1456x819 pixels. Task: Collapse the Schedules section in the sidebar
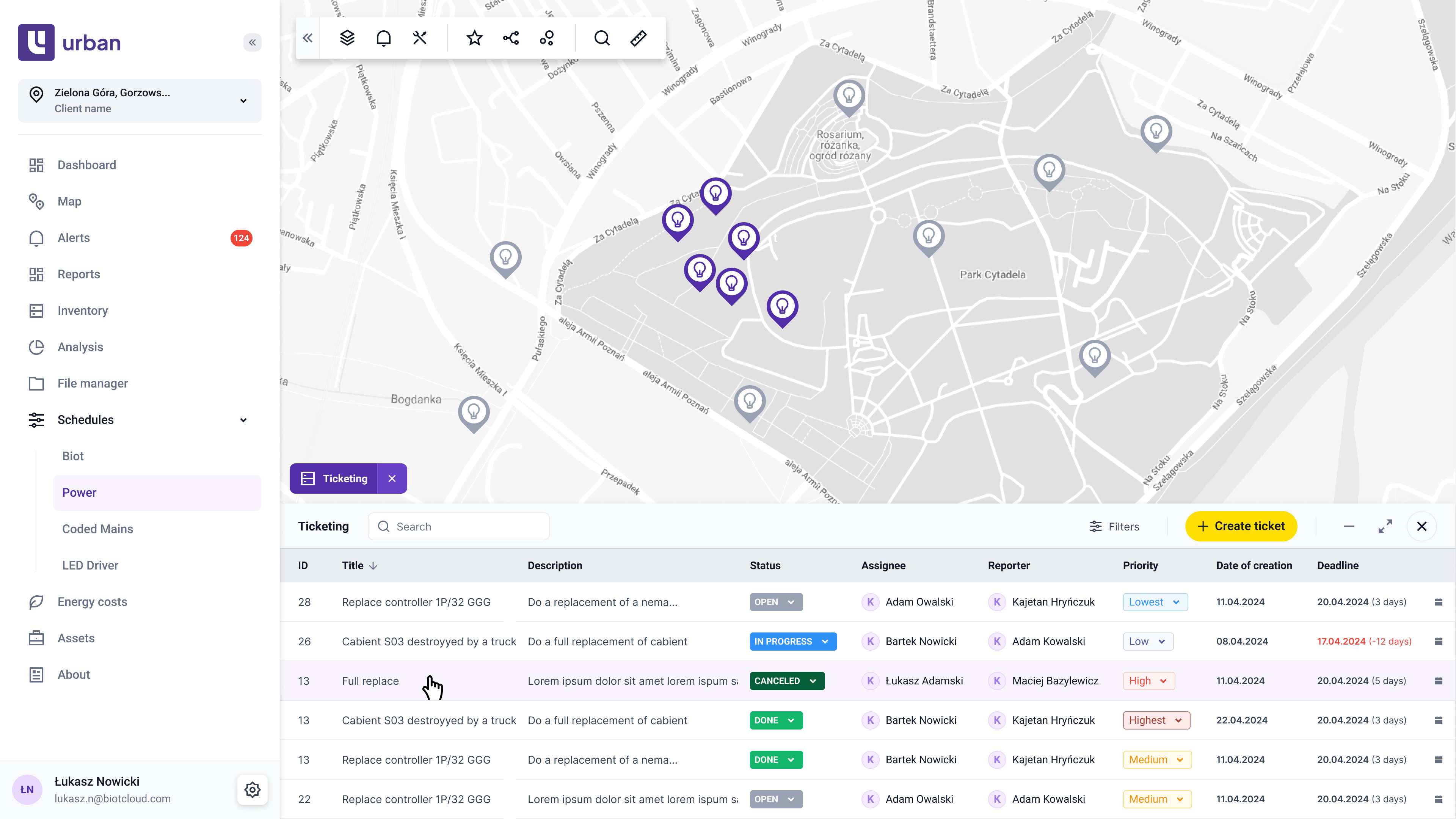click(243, 420)
